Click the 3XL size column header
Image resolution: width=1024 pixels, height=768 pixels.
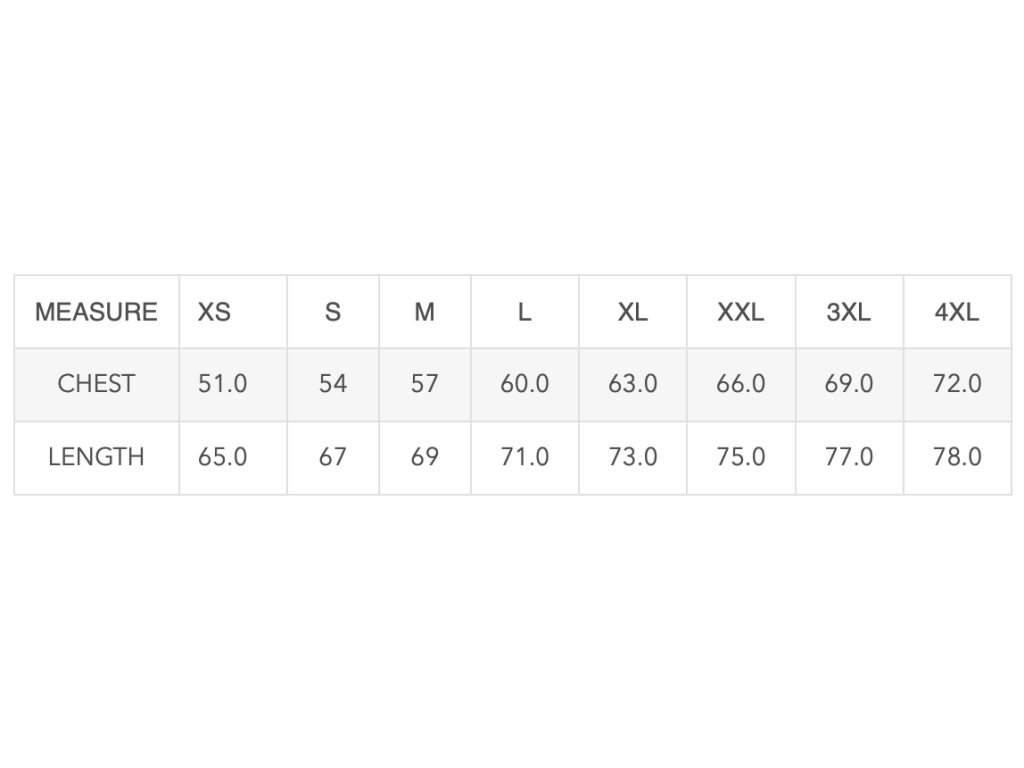pyautogui.click(x=849, y=312)
